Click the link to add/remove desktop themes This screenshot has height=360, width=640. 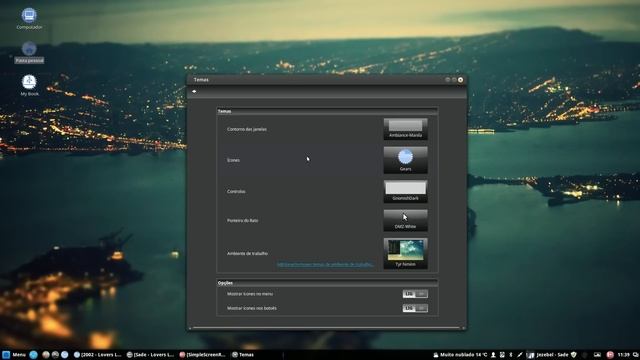coord(325,264)
